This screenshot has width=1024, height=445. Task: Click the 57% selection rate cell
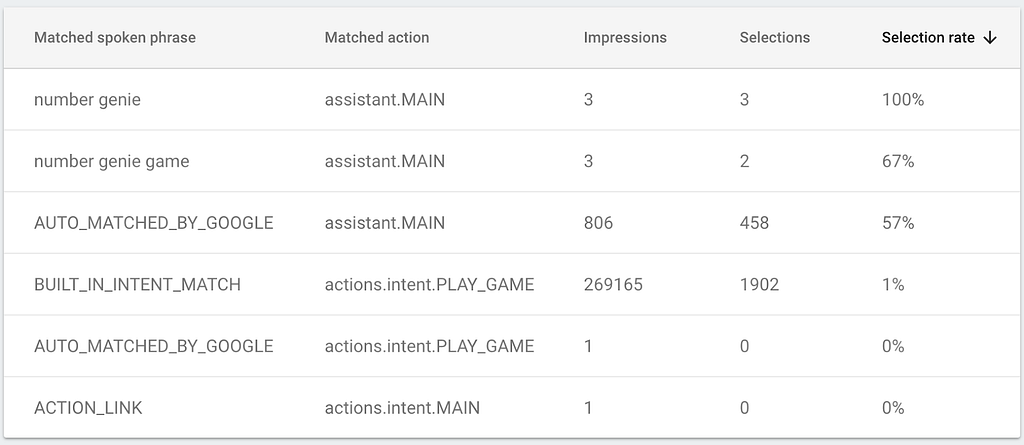(898, 223)
